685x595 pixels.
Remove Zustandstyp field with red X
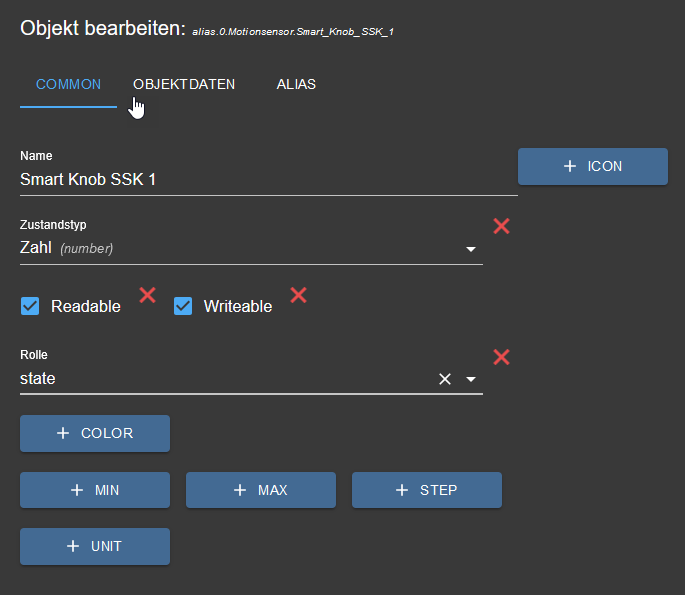(x=502, y=226)
